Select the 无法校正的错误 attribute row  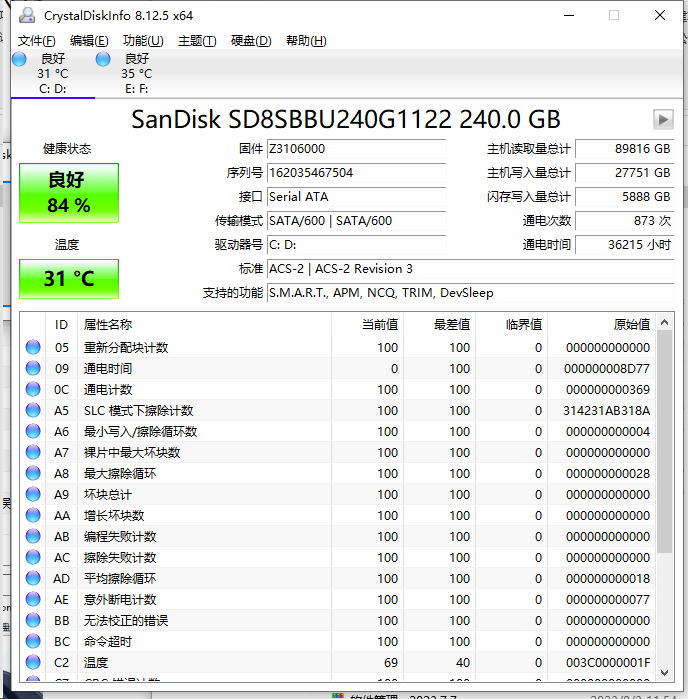coord(338,620)
